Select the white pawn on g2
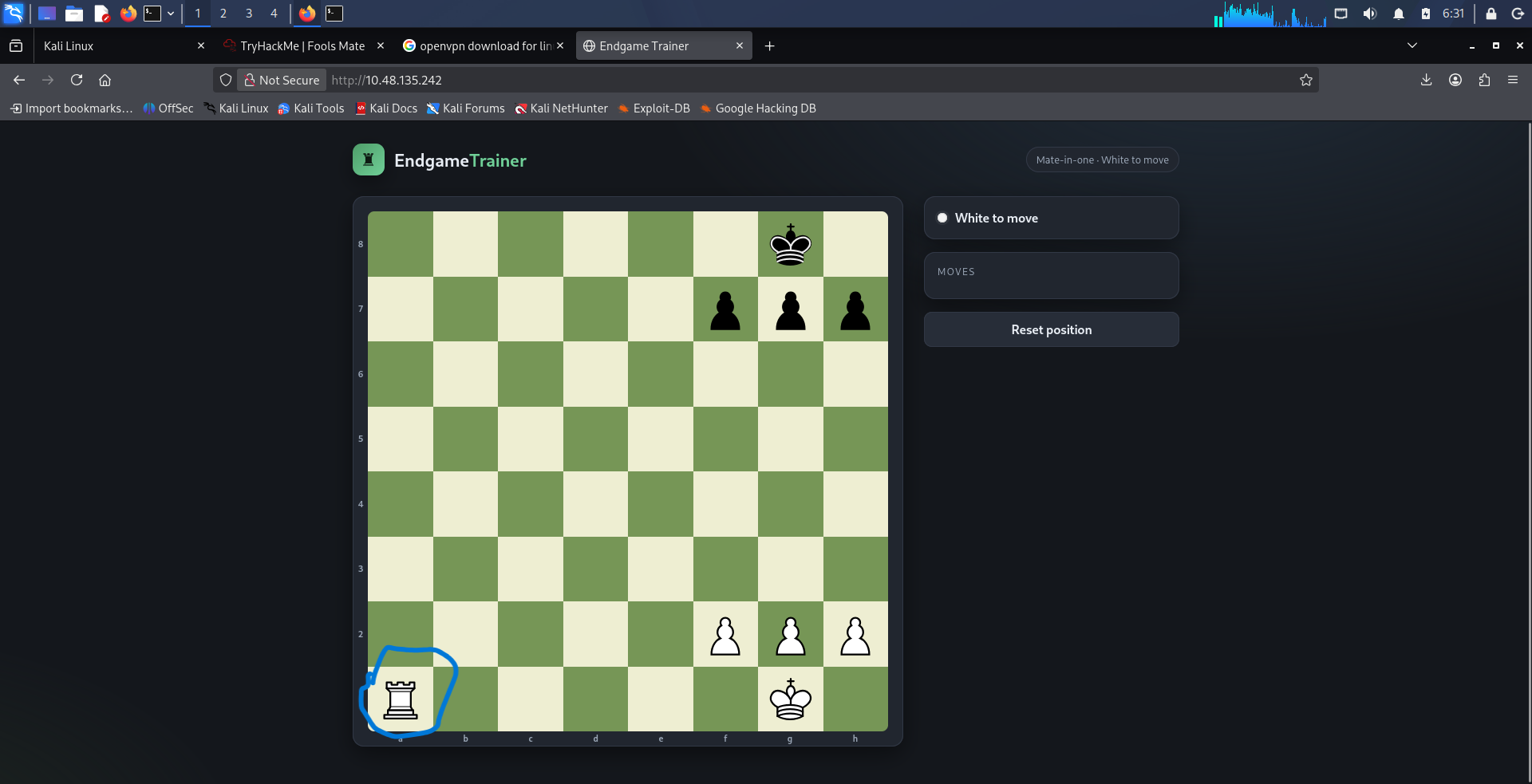The image size is (1532, 784). click(x=791, y=636)
